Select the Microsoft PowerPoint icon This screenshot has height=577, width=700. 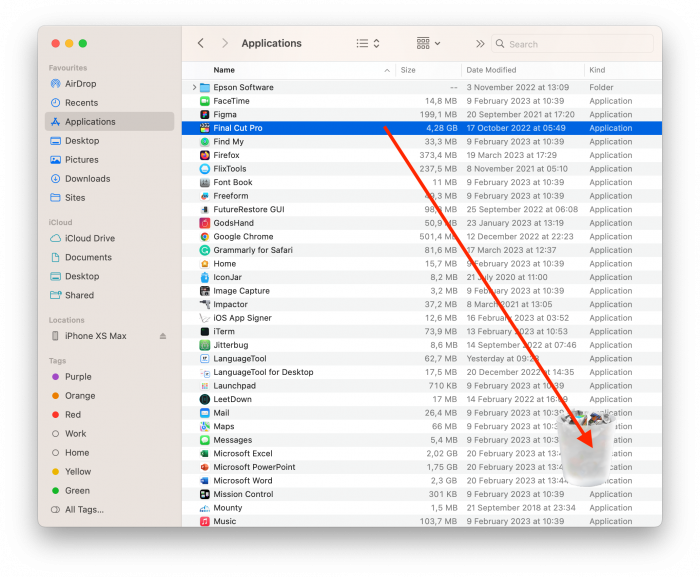(x=204, y=467)
